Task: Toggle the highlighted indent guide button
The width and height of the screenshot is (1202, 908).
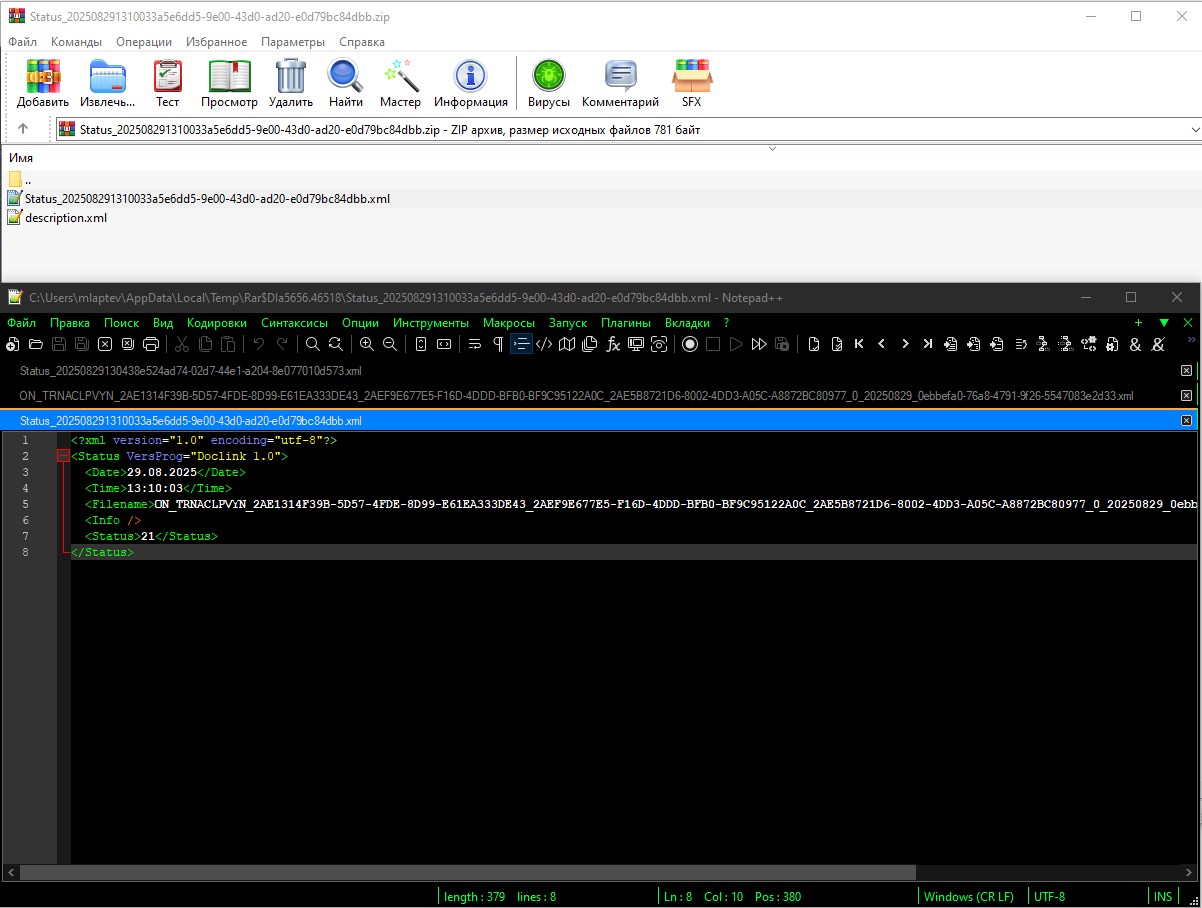Action: click(521, 344)
